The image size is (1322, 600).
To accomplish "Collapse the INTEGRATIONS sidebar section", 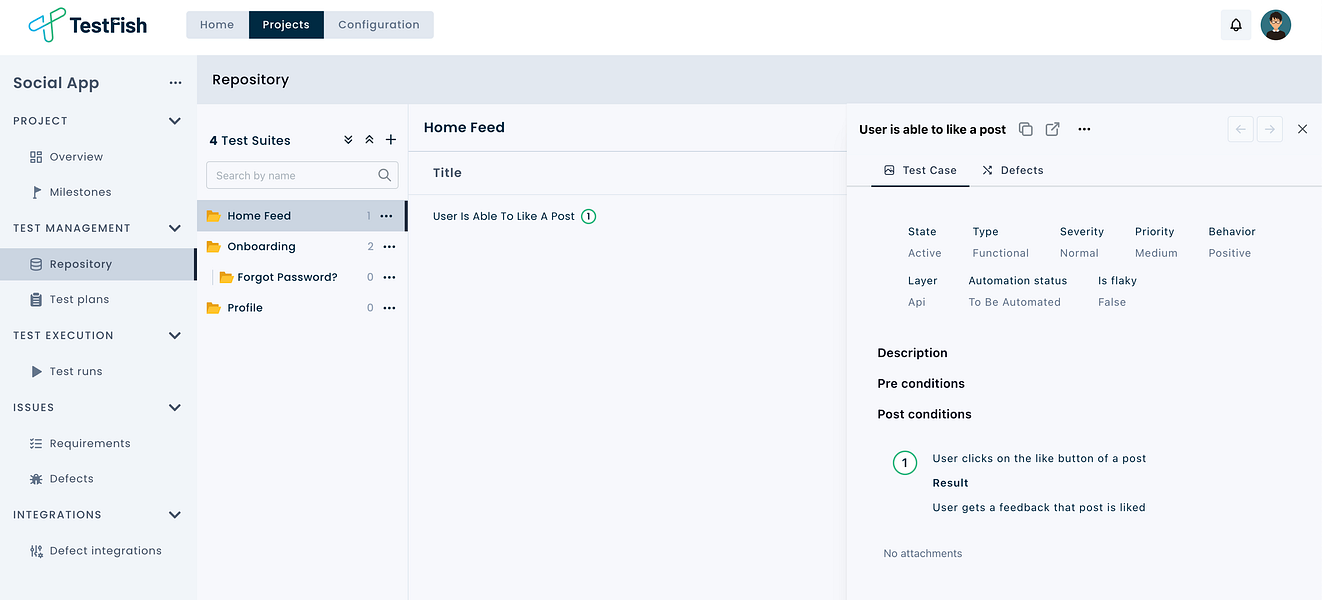I will (175, 515).
